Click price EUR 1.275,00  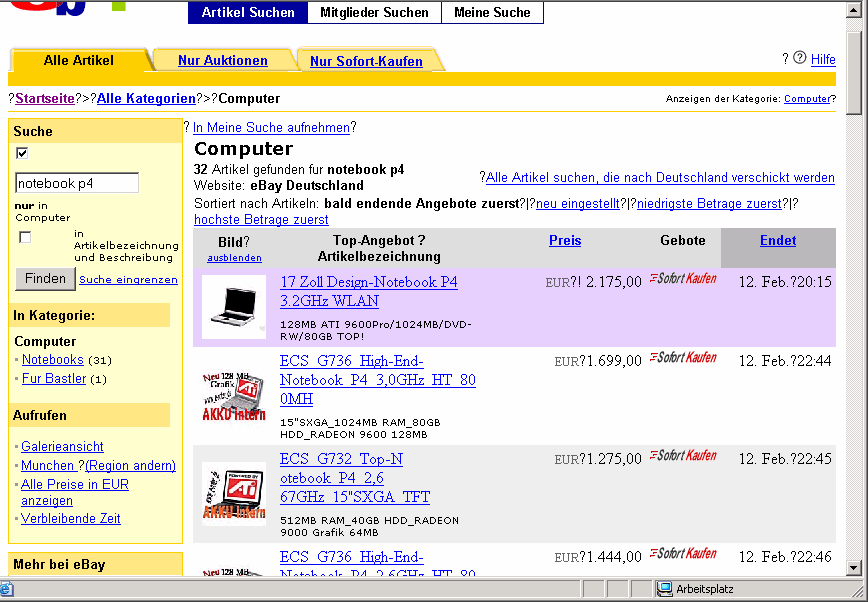pos(598,460)
